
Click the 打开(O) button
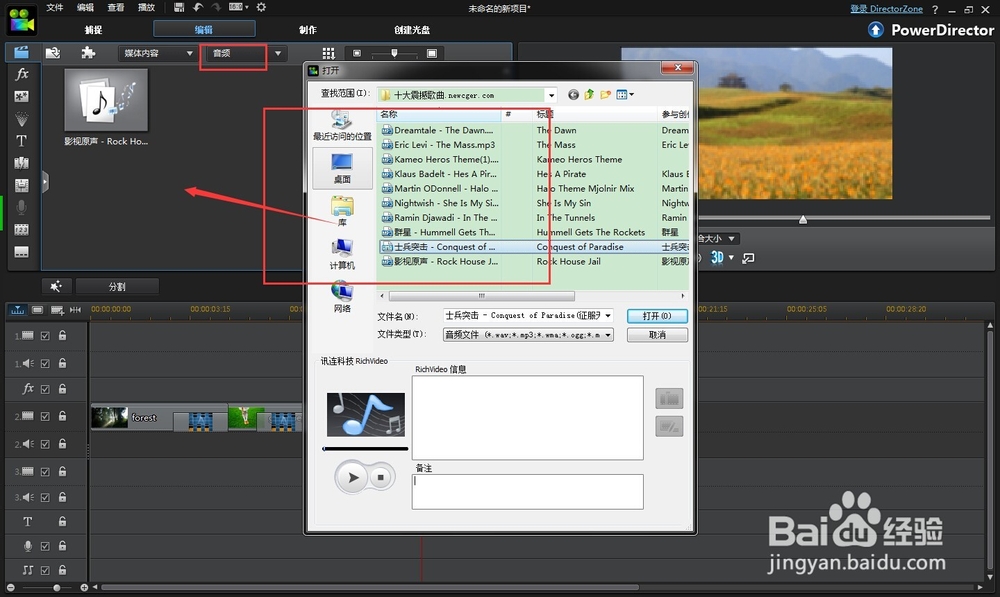(x=657, y=316)
